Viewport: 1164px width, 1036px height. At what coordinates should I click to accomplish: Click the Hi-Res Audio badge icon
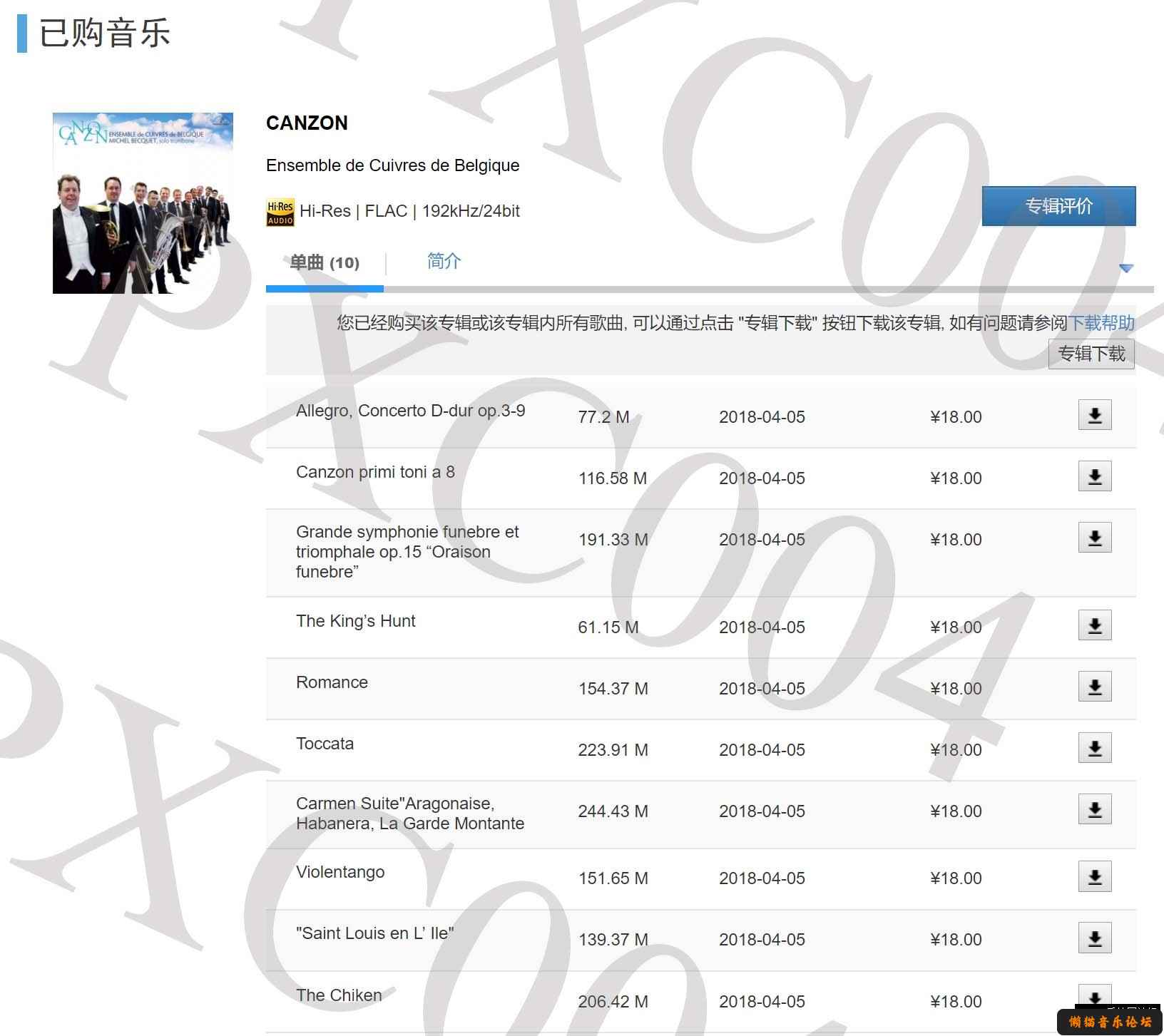click(280, 212)
